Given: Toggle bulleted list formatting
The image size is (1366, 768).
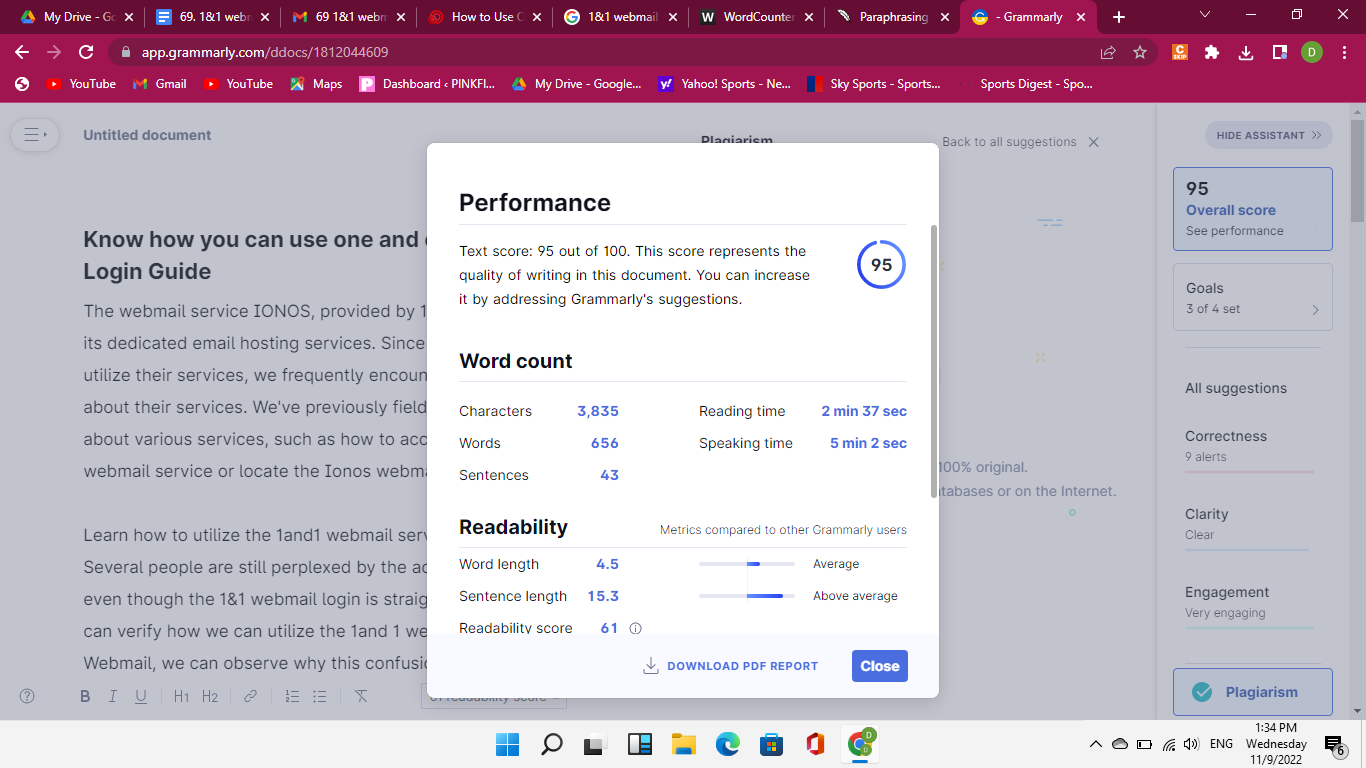Looking at the screenshot, I should coord(319,696).
